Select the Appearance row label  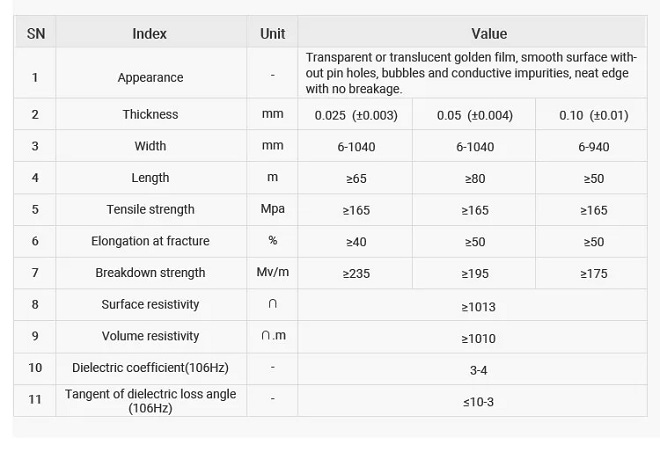tap(150, 77)
